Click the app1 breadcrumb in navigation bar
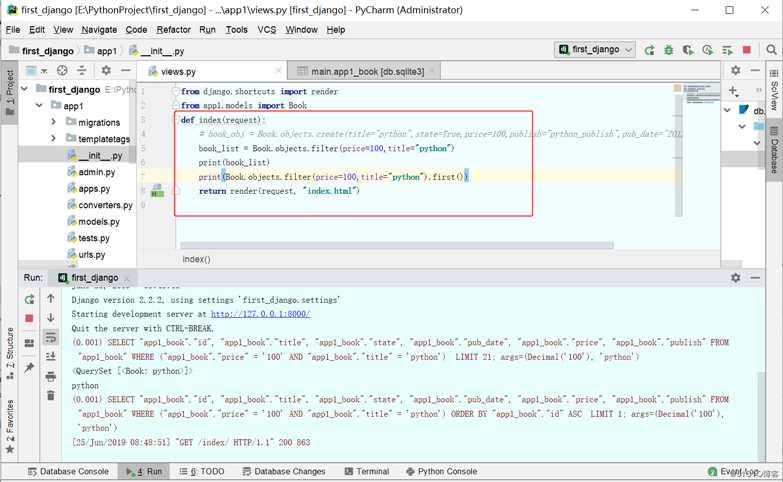 pos(101,50)
